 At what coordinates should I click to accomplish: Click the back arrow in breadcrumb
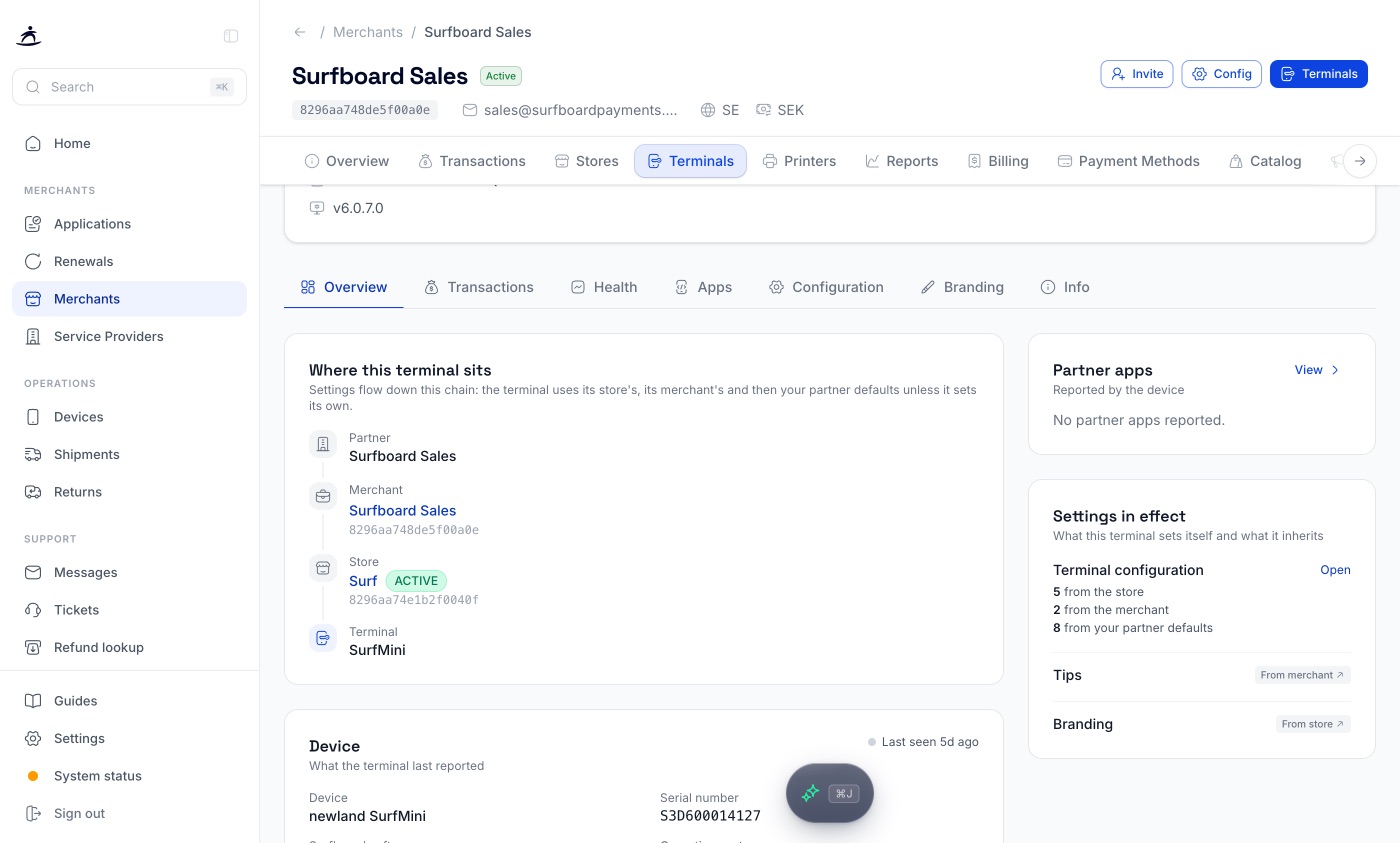299,32
